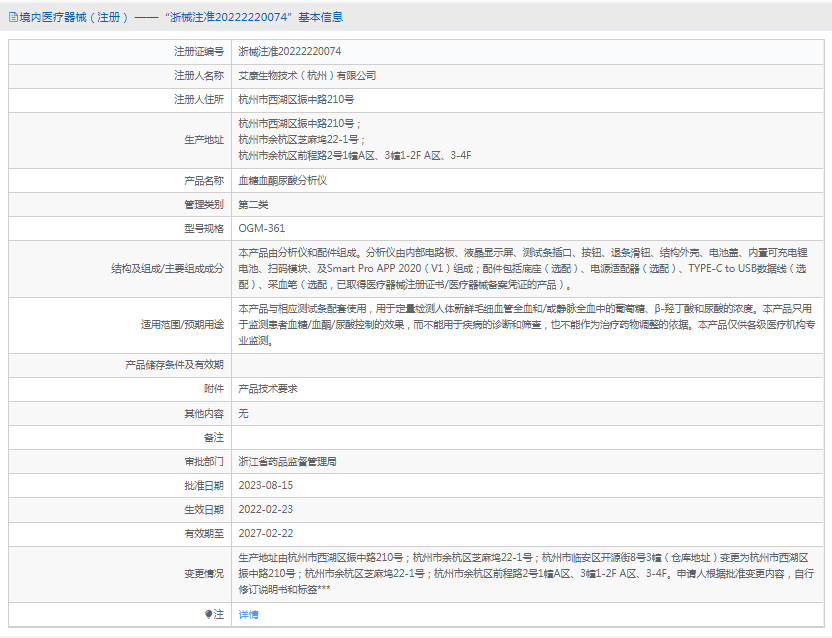Click the model value OGM-361
This screenshot has width=832, height=638.
point(262,228)
